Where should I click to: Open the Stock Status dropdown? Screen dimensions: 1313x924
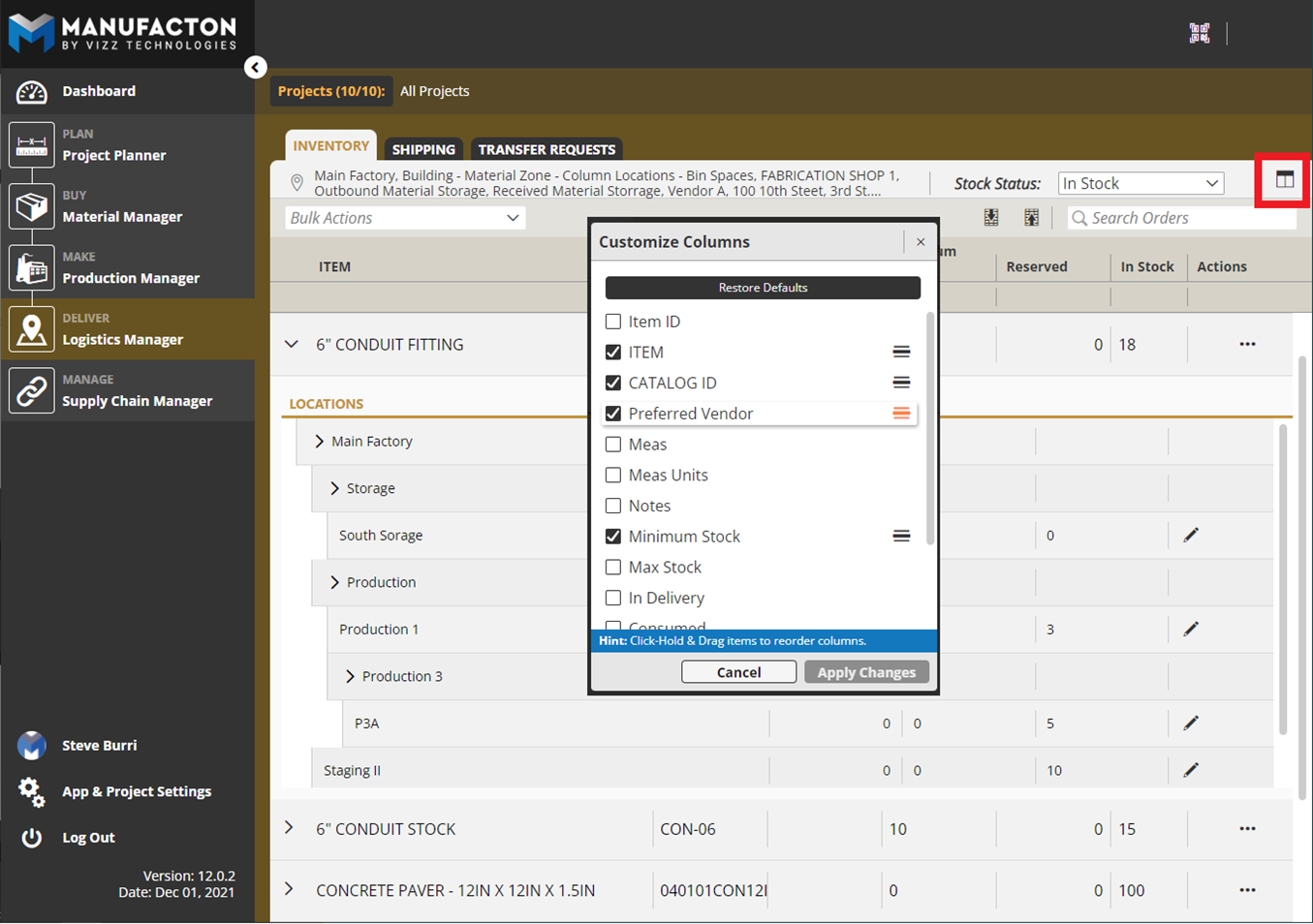click(1140, 183)
